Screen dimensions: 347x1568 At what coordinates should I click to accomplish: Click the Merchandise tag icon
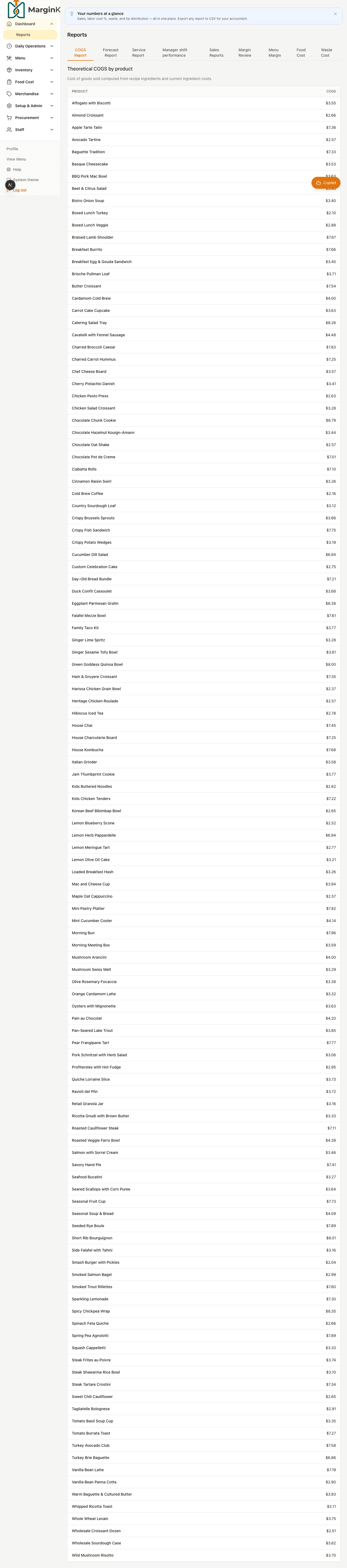point(9,94)
